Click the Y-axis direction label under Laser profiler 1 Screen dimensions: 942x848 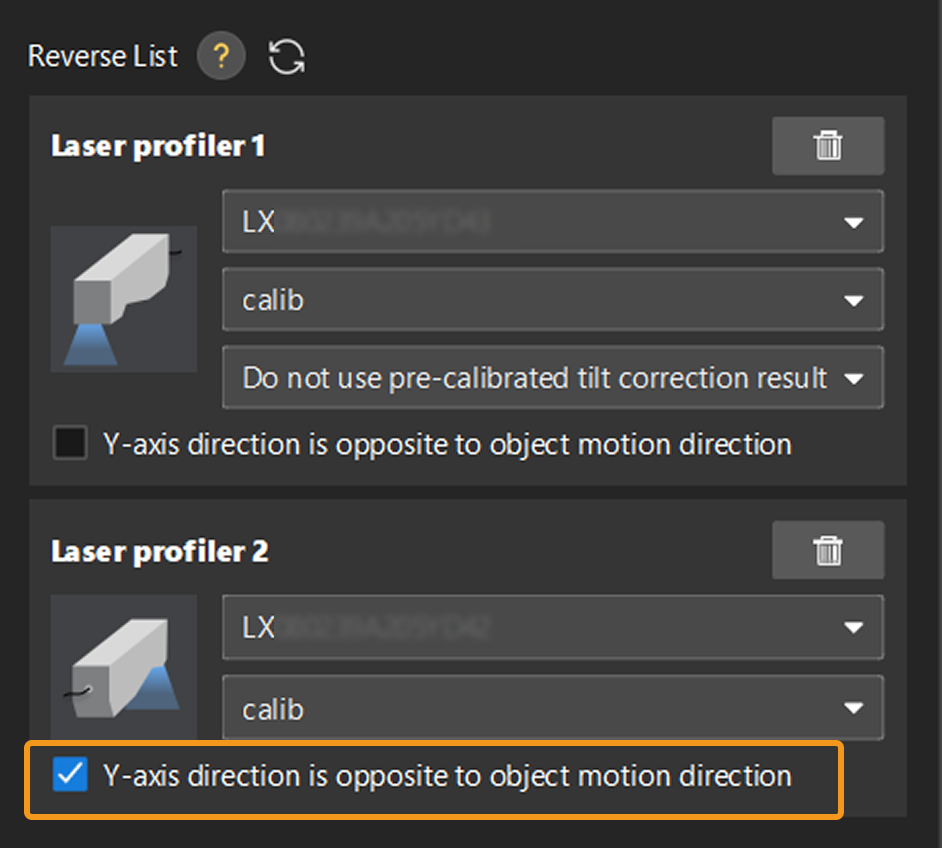pyautogui.click(x=447, y=444)
